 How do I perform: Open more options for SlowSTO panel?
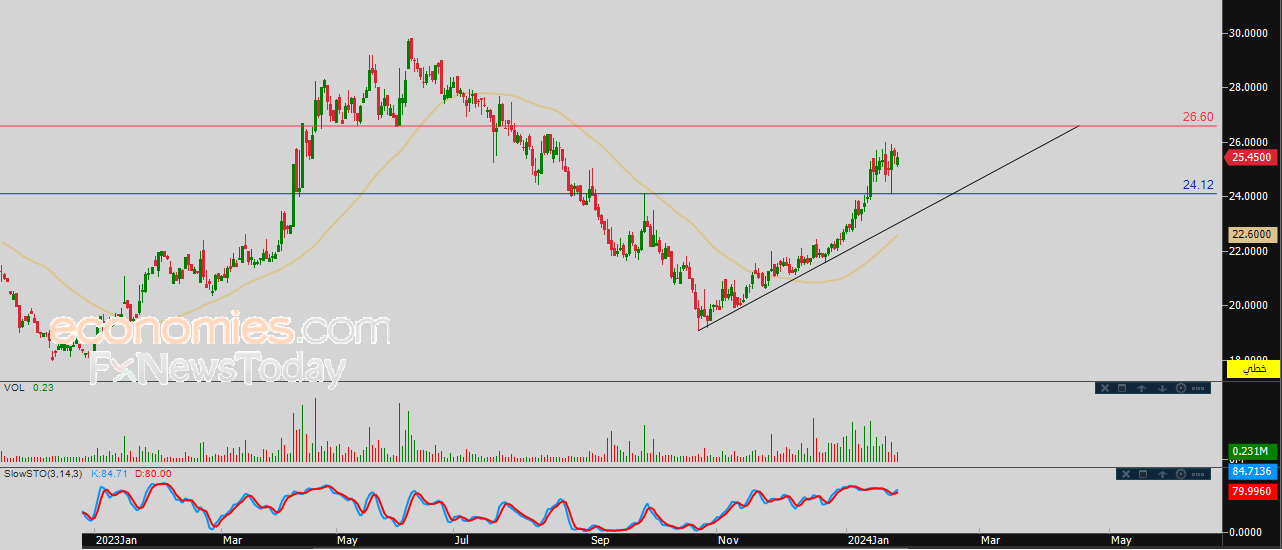tap(1198, 474)
